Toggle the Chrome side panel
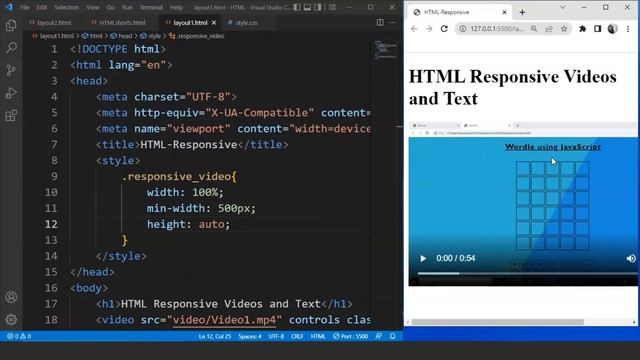 click(x=598, y=29)
